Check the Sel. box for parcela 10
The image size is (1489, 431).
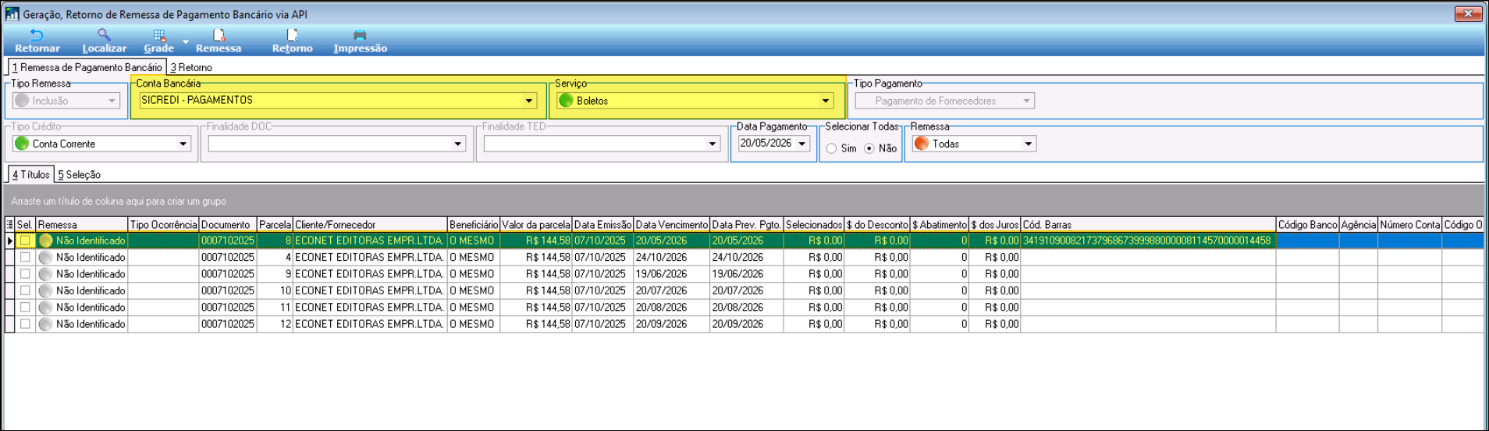(25, 291)
